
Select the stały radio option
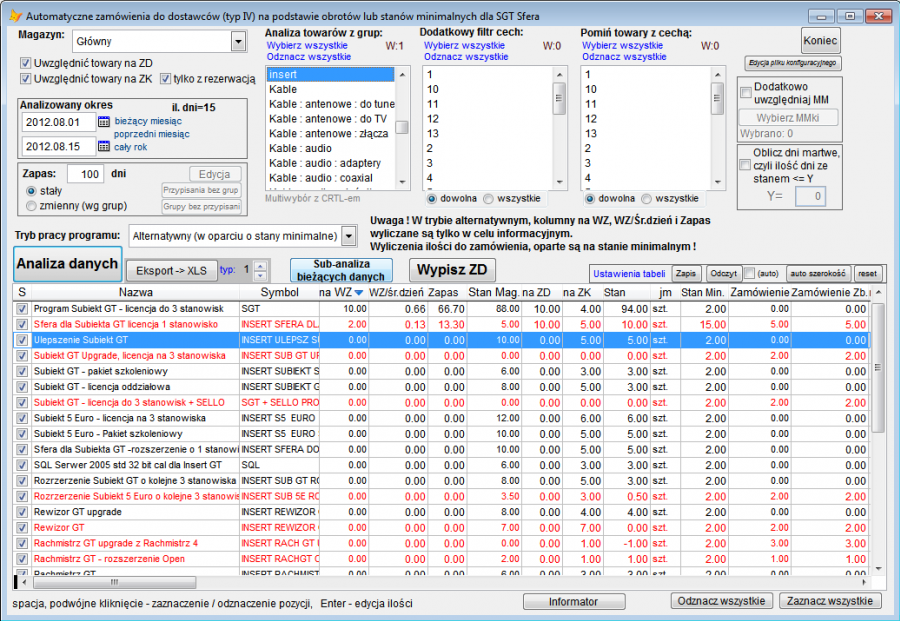(x=31, y=191)
